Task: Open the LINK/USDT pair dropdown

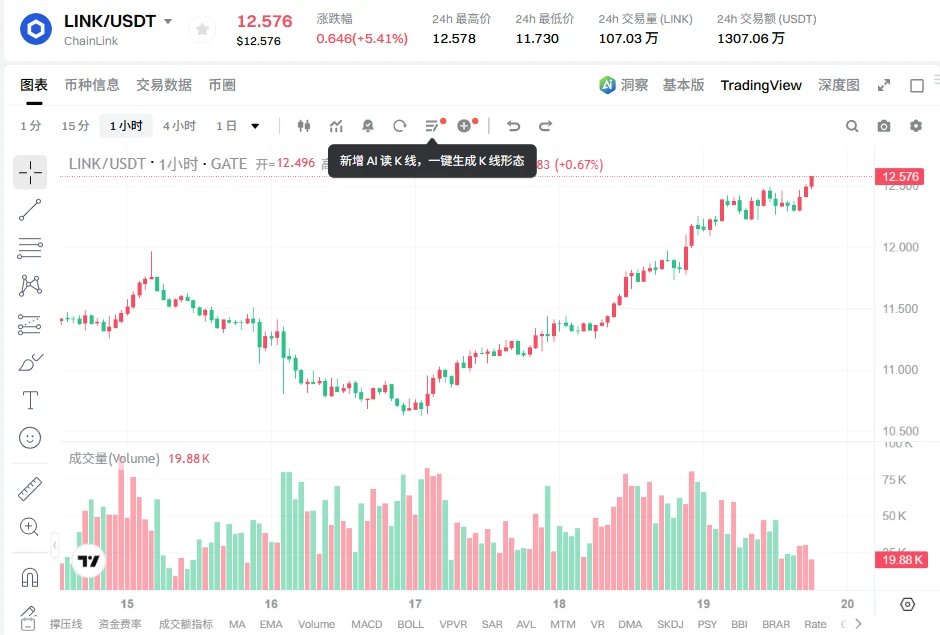Action: pyautogui.click(x=168, y=22)
